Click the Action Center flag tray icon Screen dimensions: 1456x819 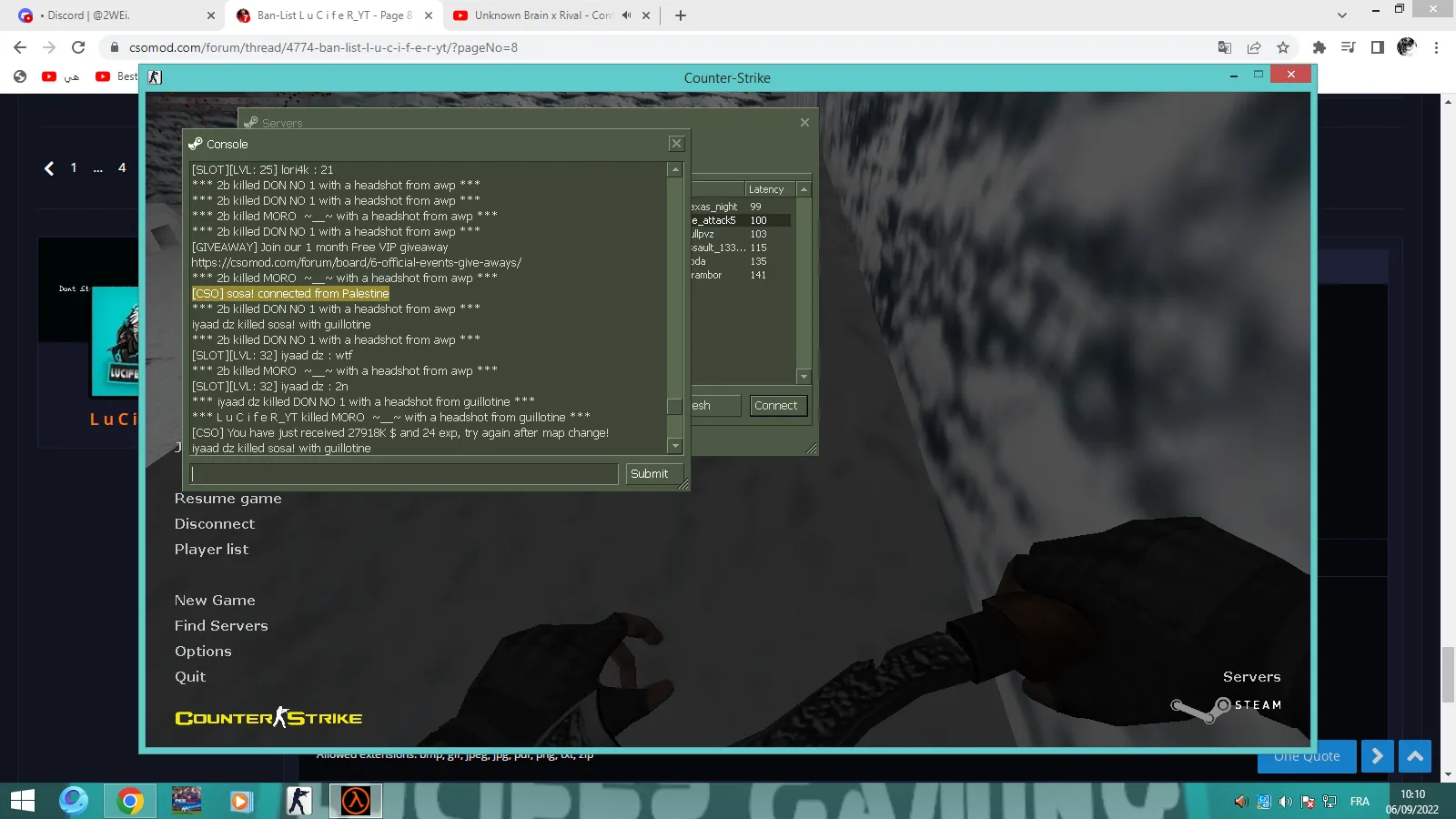point(1308,802)
